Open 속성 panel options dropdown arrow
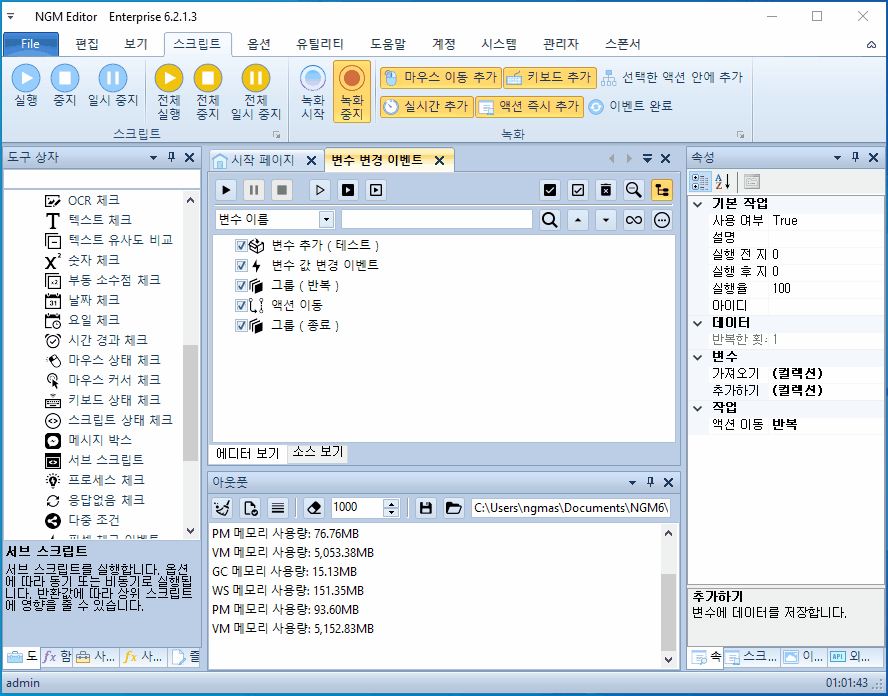The image size is (888, 696). coord(837,158)
